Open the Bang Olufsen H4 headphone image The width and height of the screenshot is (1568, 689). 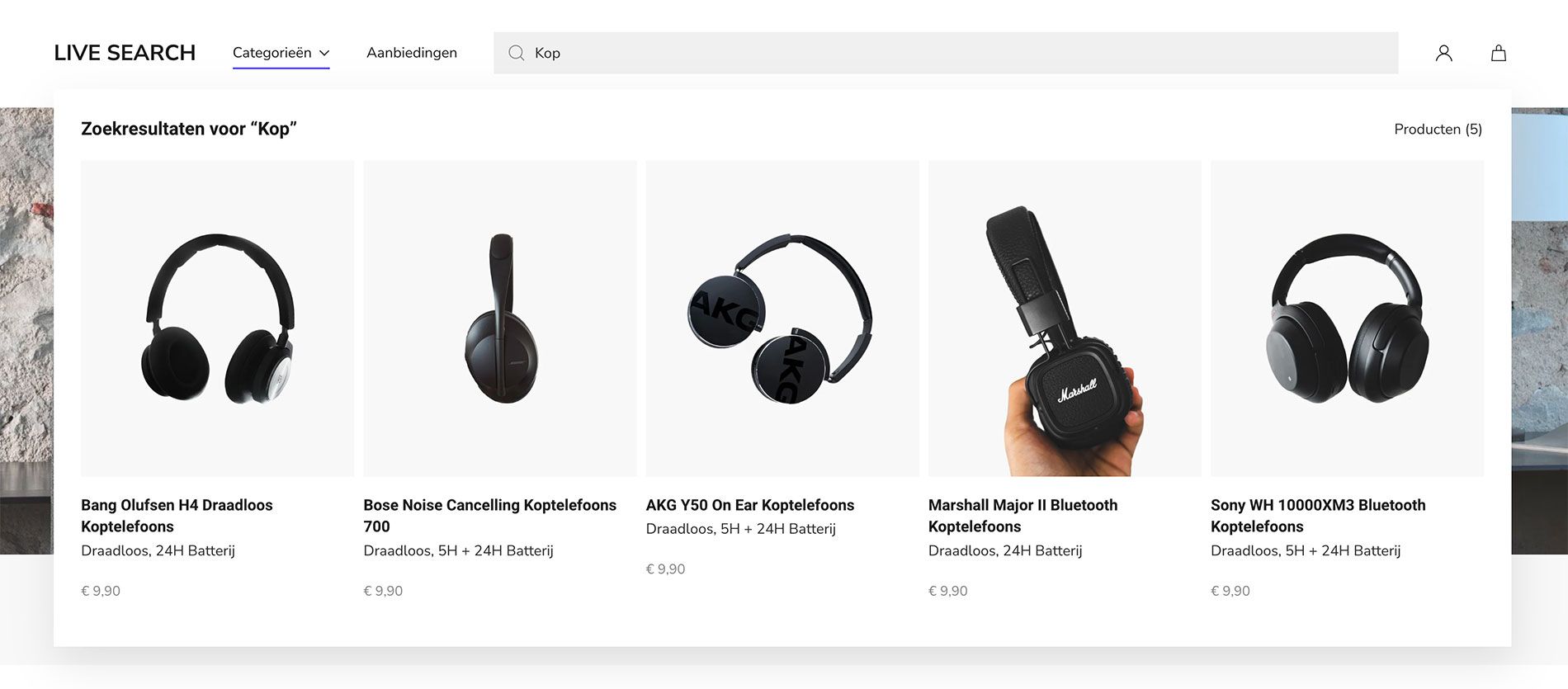coord(217,319)
